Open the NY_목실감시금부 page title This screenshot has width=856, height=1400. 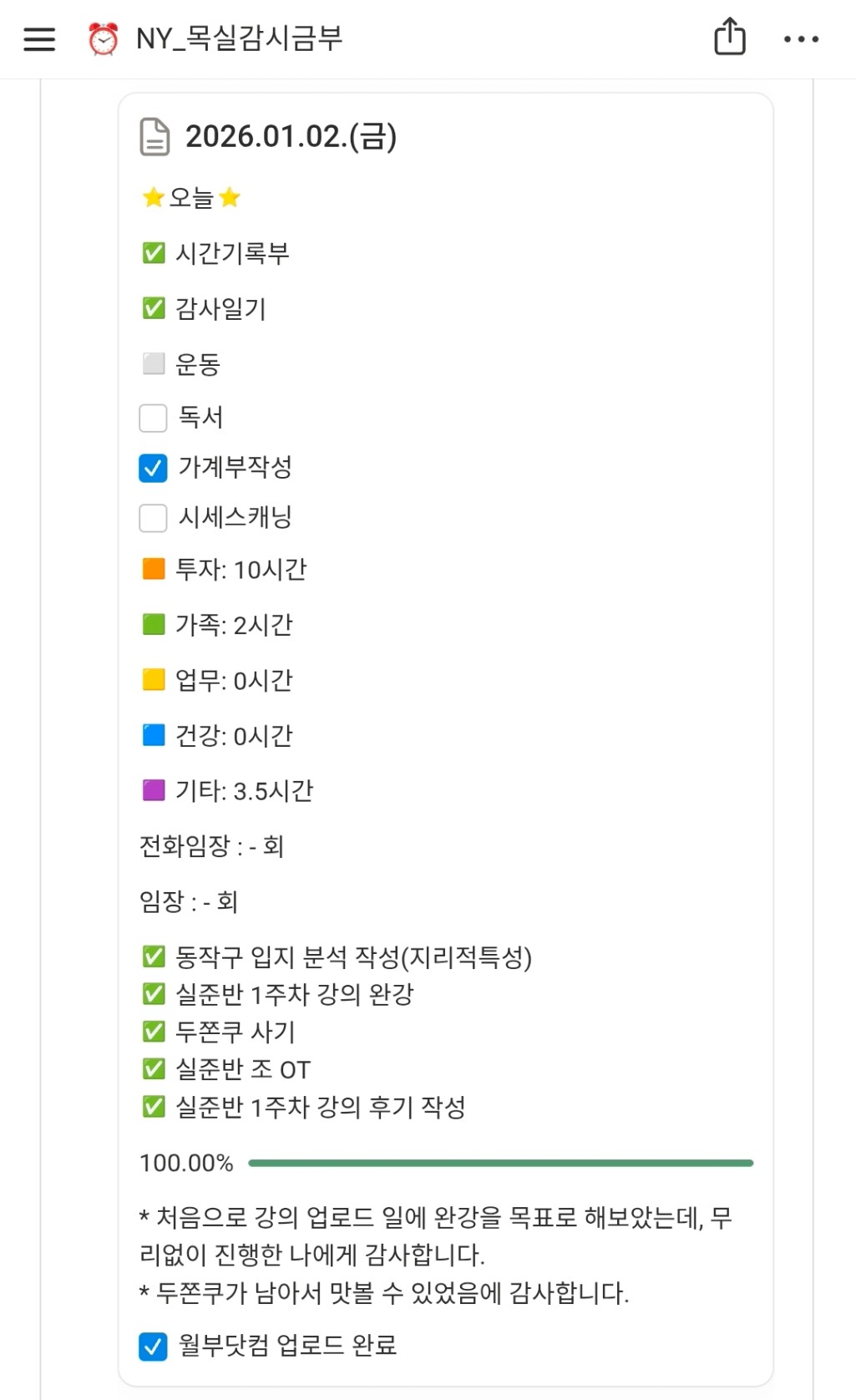click(x=240, y=38)
